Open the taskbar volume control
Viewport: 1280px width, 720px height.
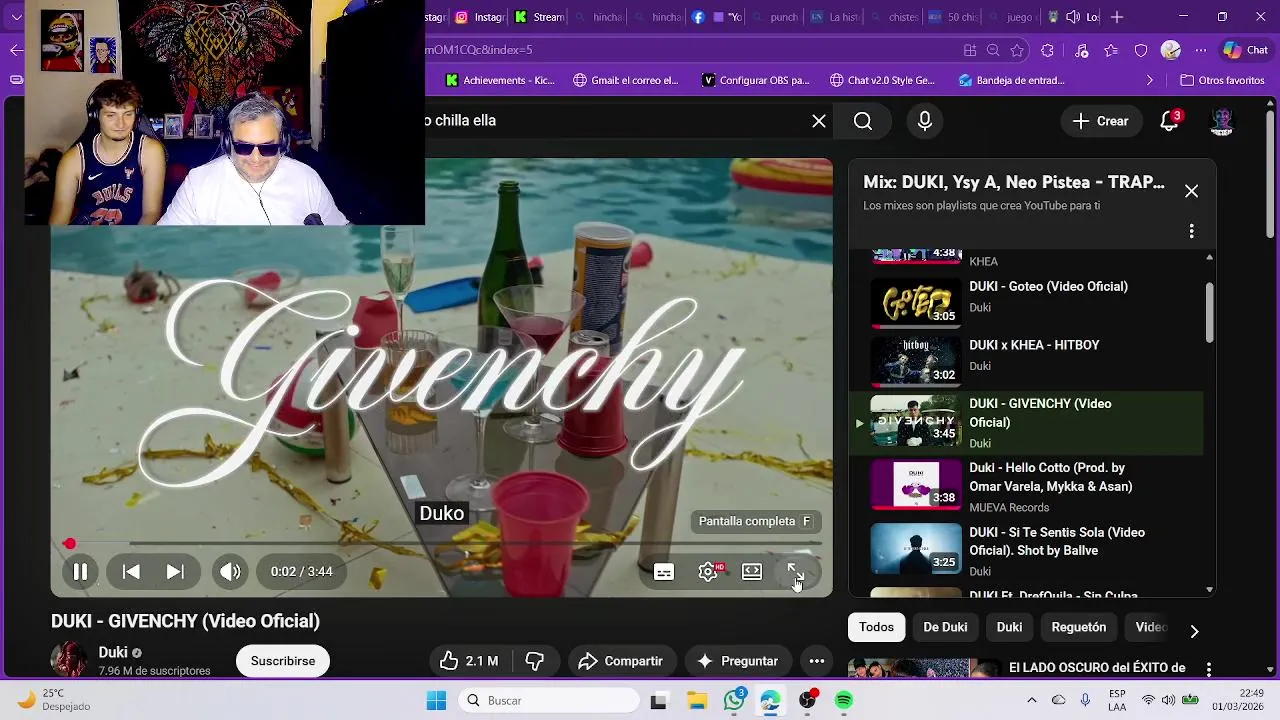pos(1169,700)
